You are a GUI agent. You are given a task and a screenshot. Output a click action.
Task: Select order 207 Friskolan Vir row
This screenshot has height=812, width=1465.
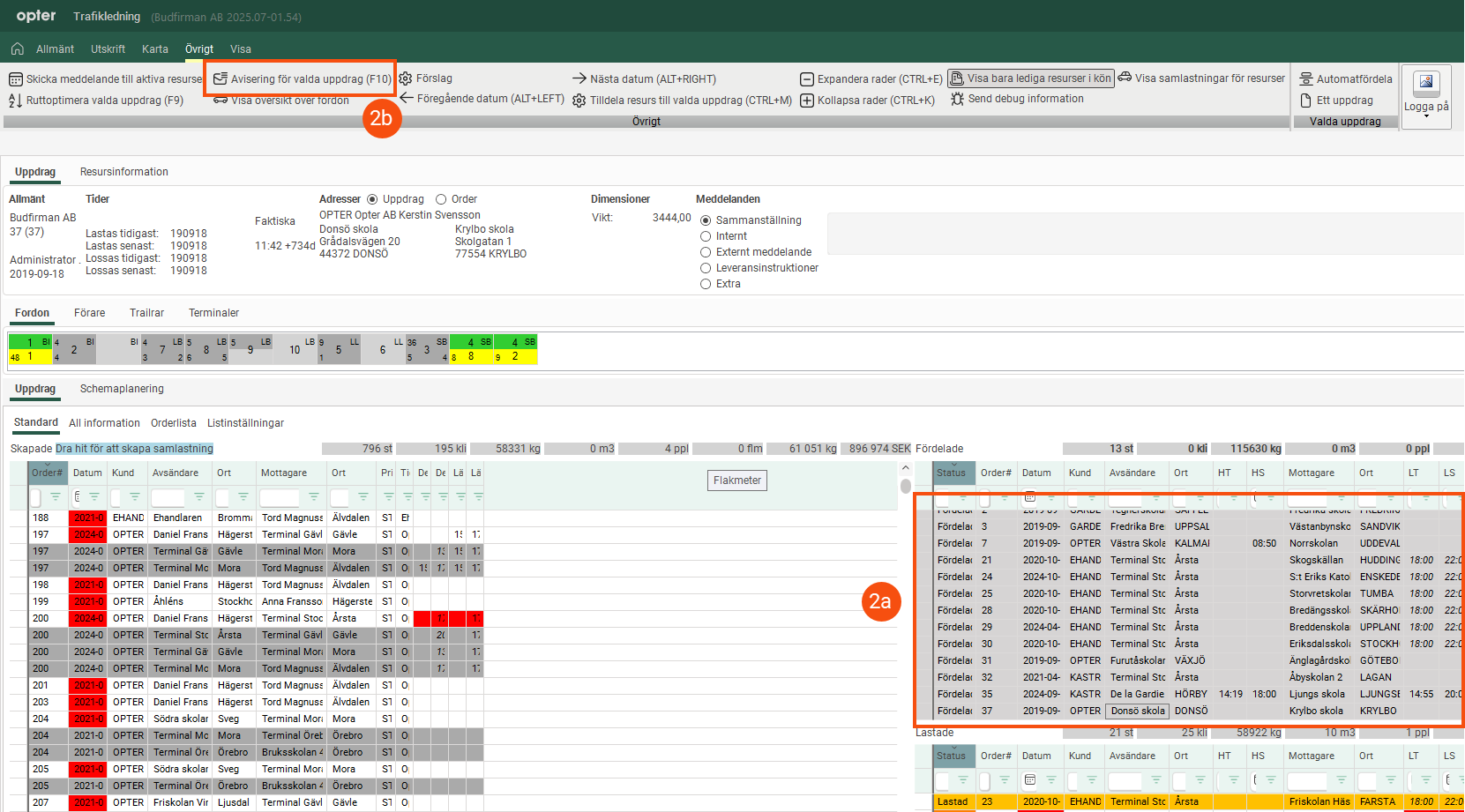pyautogui.click(x=256, y=802)
